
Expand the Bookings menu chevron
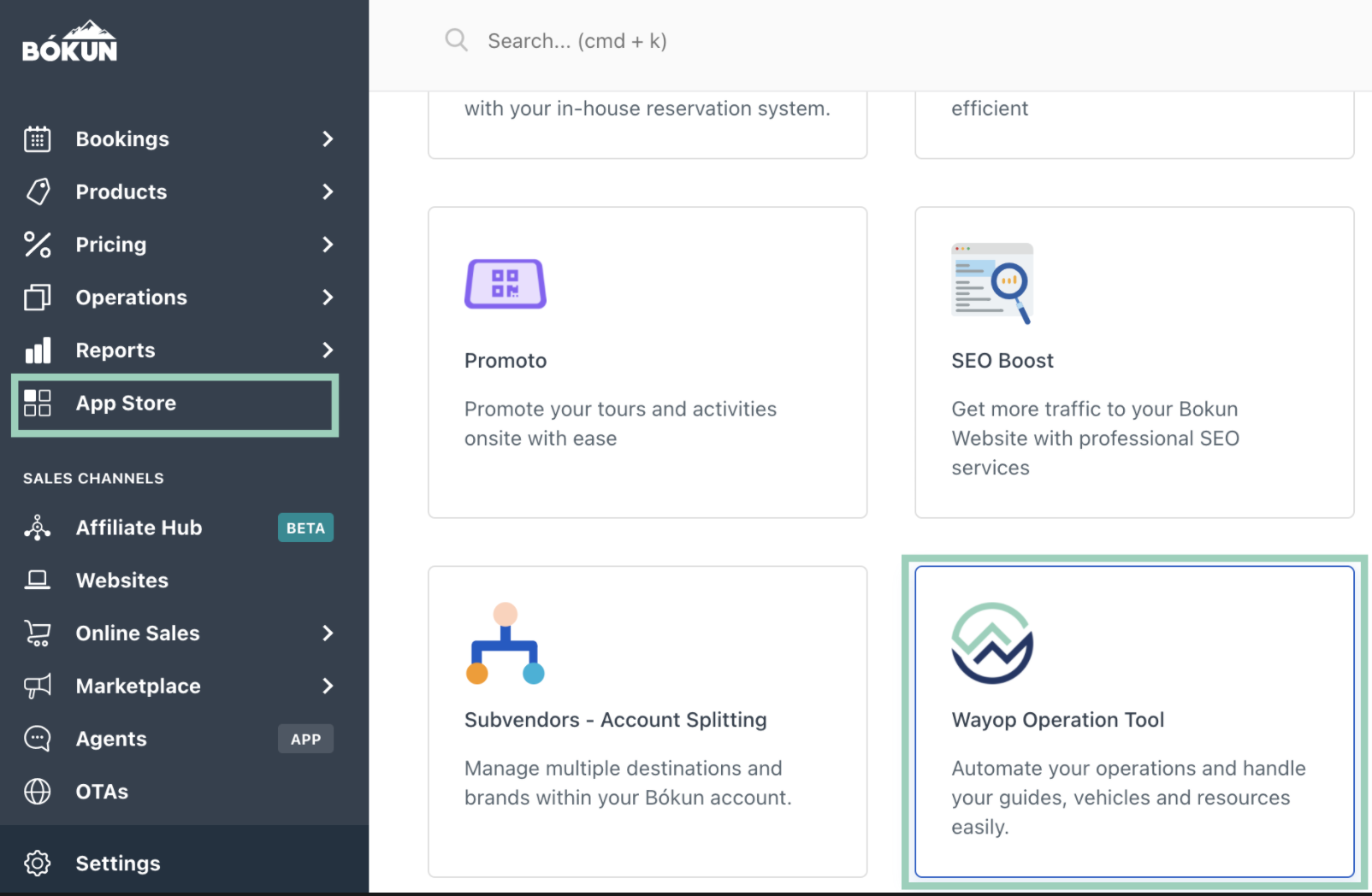pos(328,139)
